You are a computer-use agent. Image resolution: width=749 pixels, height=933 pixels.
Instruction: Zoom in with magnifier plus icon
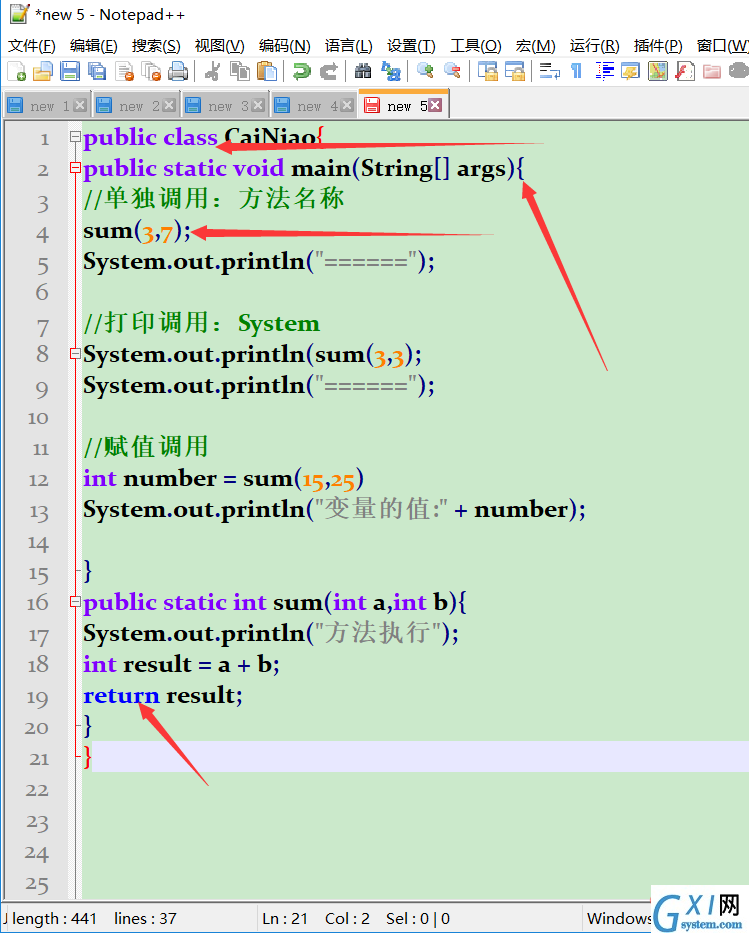(425, 71)
